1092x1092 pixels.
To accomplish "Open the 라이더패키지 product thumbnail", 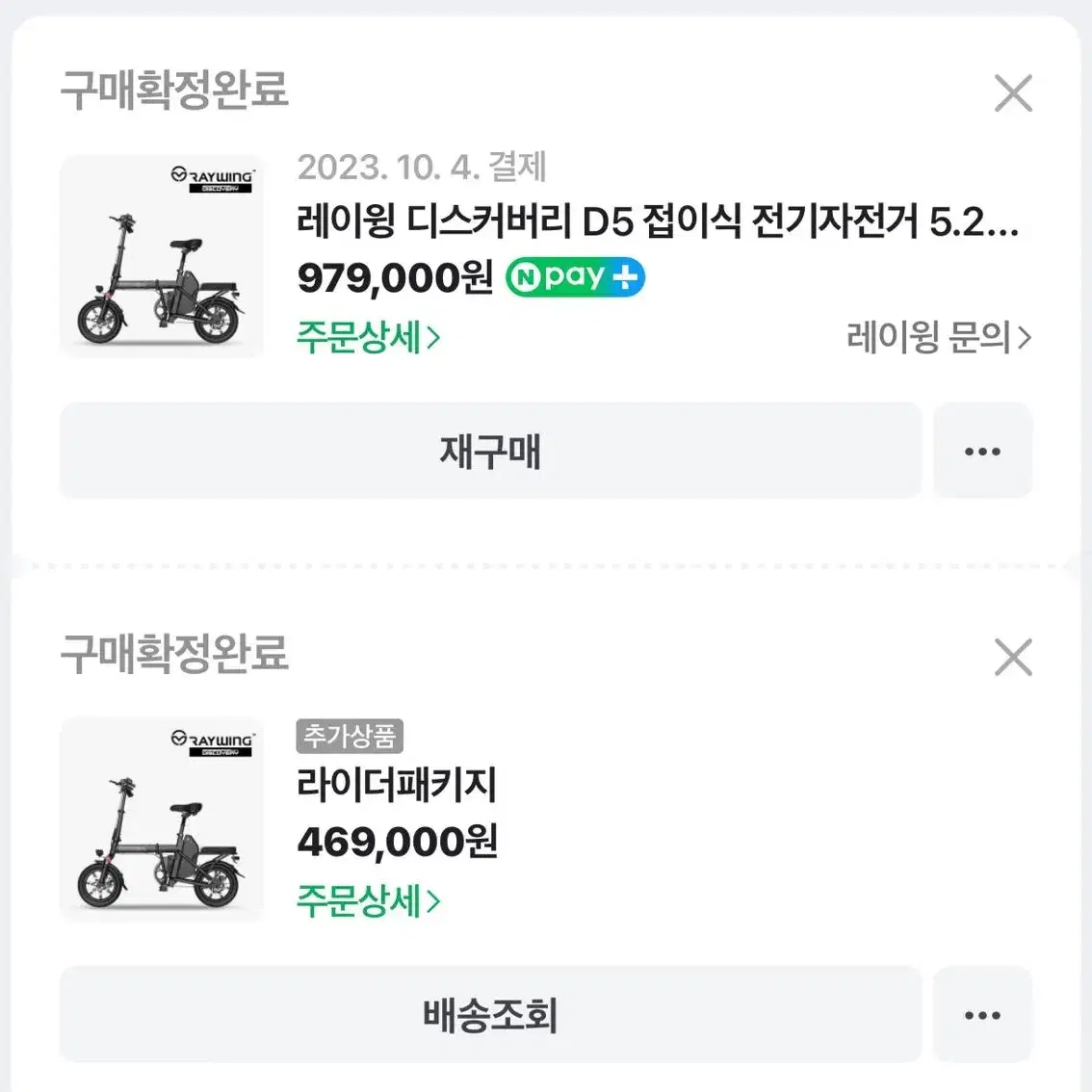I will (162, 819).
